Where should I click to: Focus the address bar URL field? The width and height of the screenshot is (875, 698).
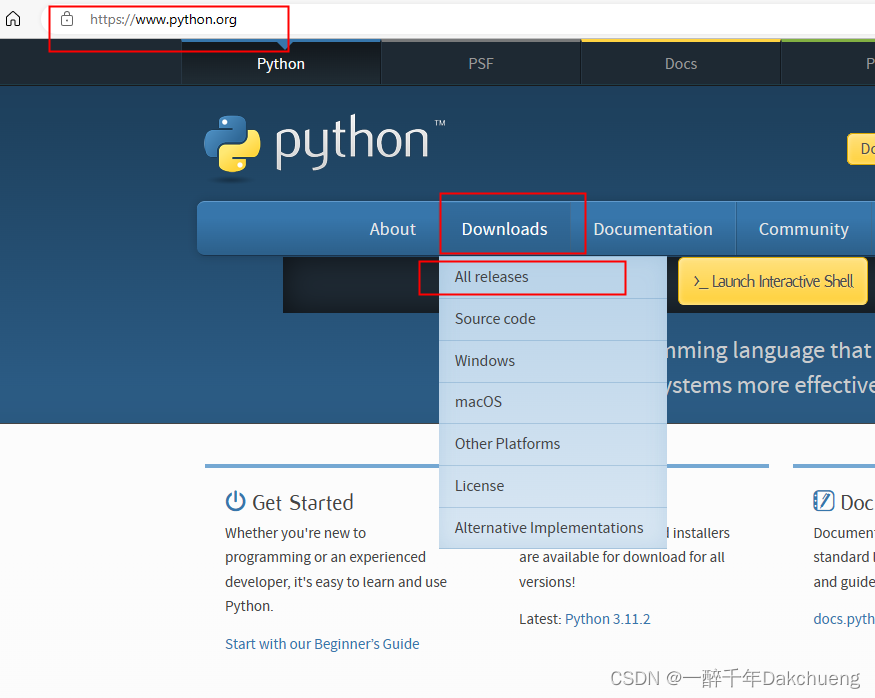[458, 20]
